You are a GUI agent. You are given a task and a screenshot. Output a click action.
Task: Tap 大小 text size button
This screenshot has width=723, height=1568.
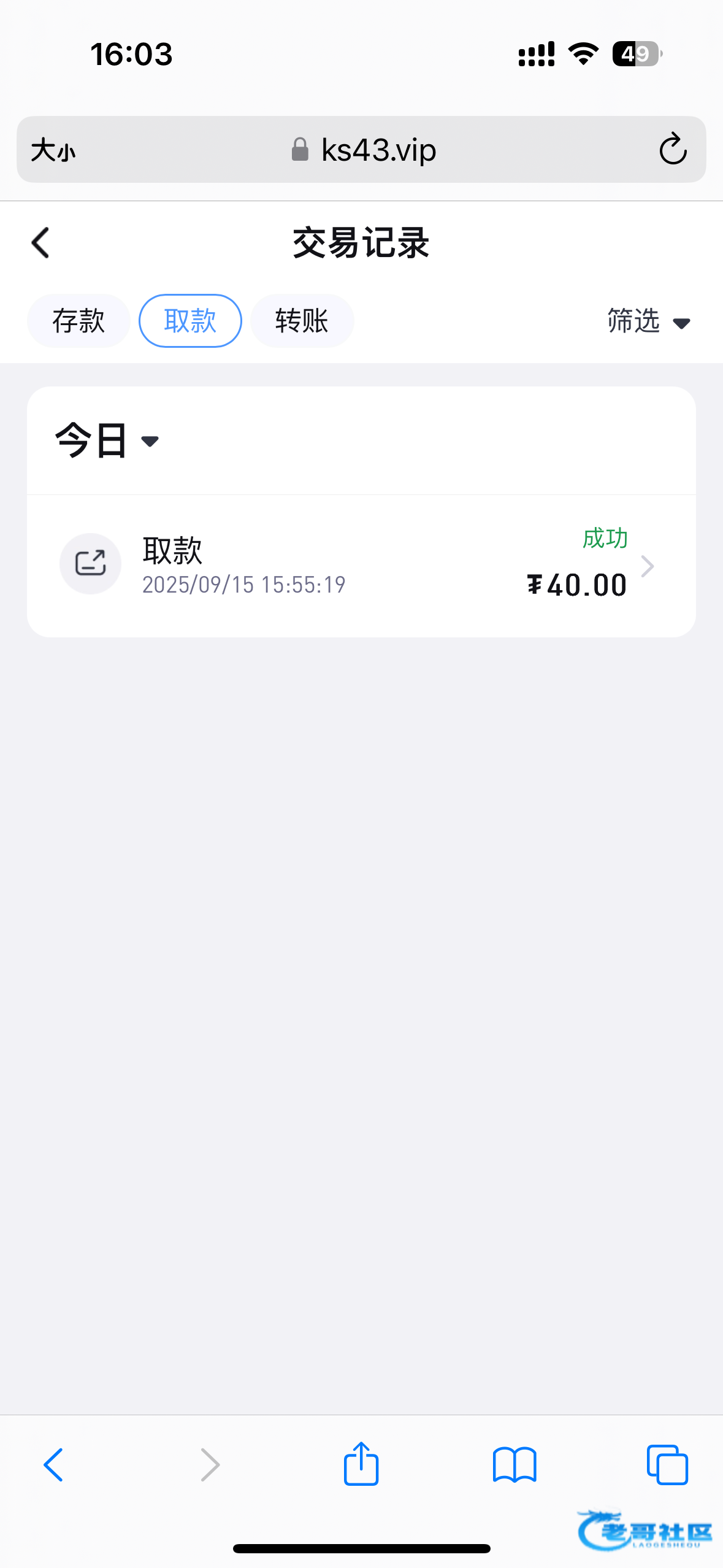[53, 150]
